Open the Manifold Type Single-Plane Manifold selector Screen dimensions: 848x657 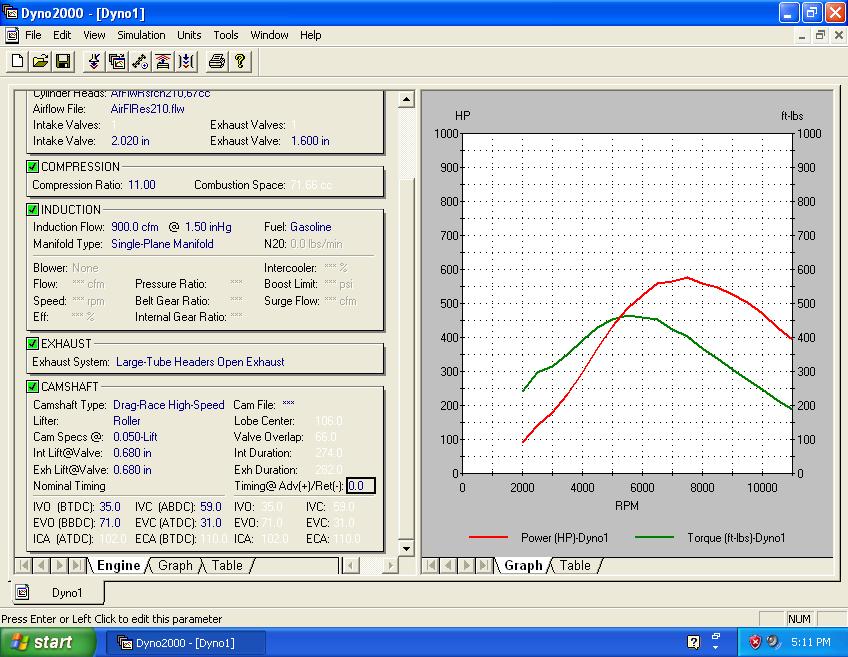[162, 244]
